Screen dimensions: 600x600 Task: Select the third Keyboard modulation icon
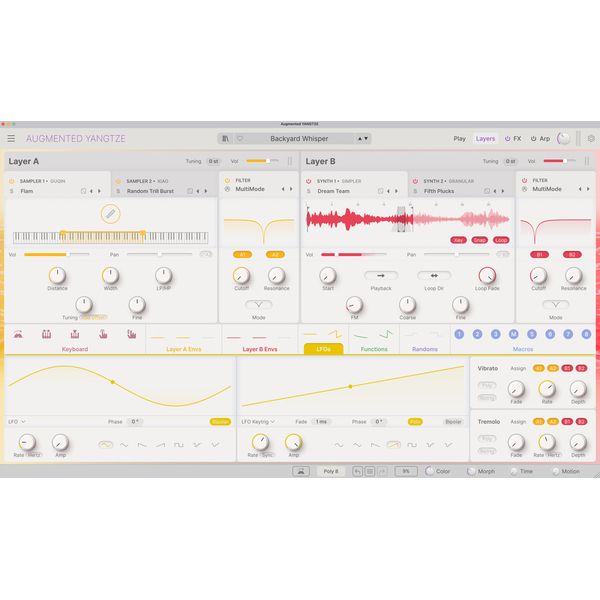point(75,334)
